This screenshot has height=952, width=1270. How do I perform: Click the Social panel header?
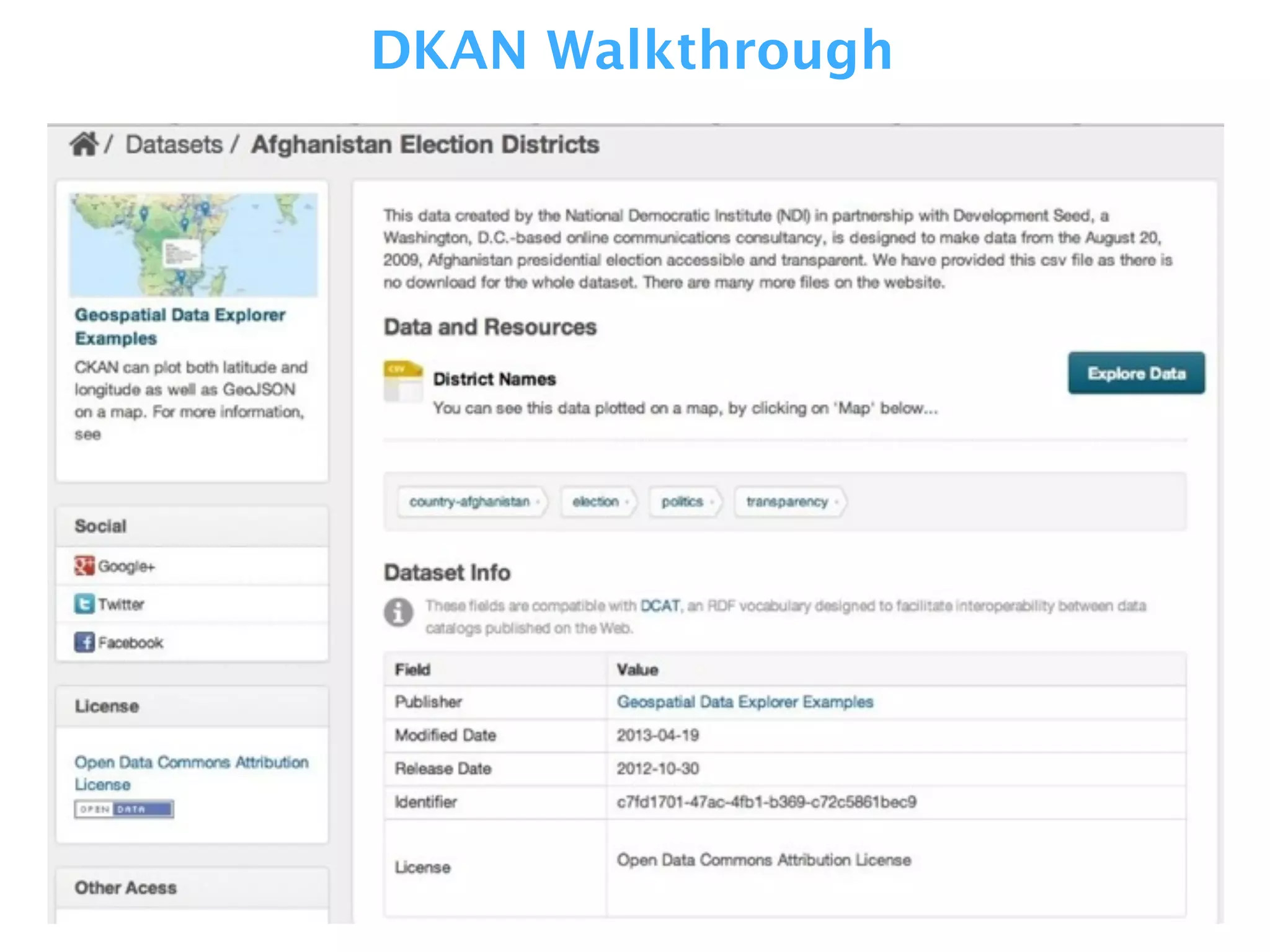192,526
